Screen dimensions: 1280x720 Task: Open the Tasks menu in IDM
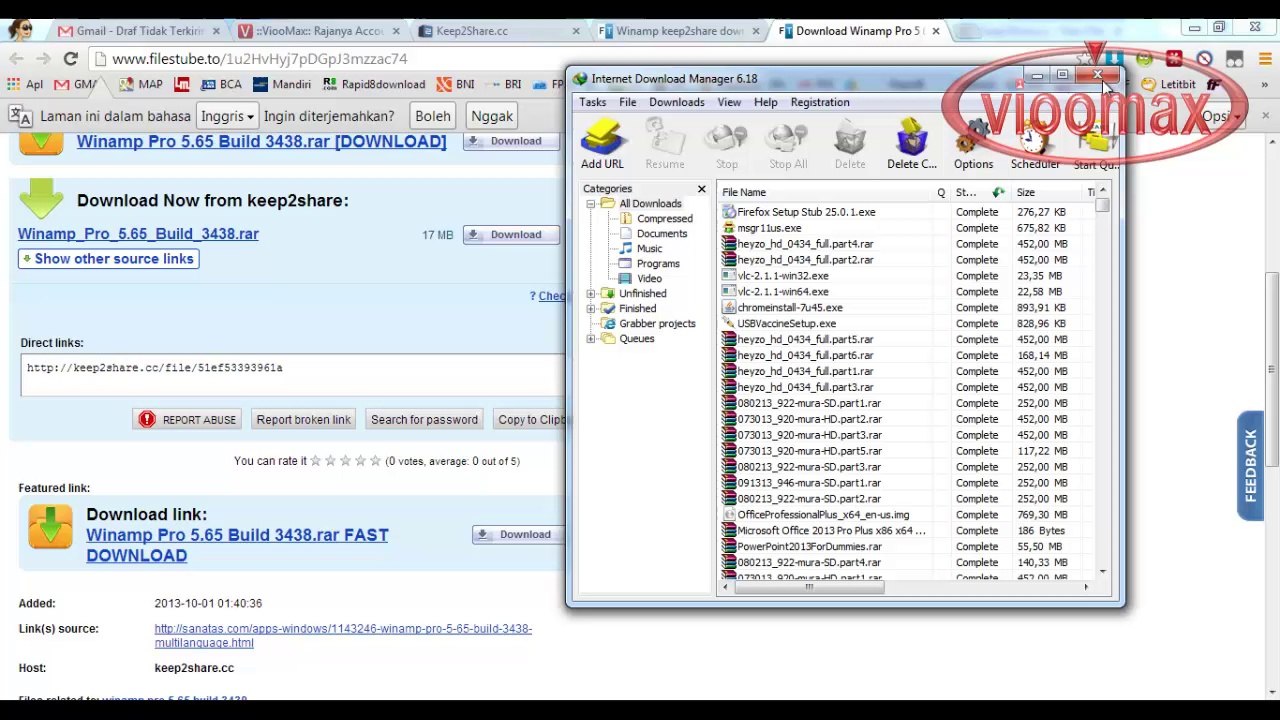click(x=592, y=102)
